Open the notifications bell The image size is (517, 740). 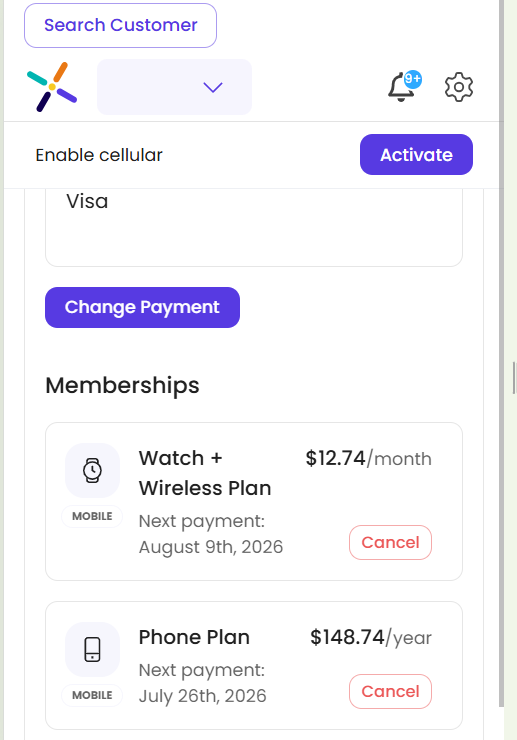pyautogui.click(x=401, y=88)
